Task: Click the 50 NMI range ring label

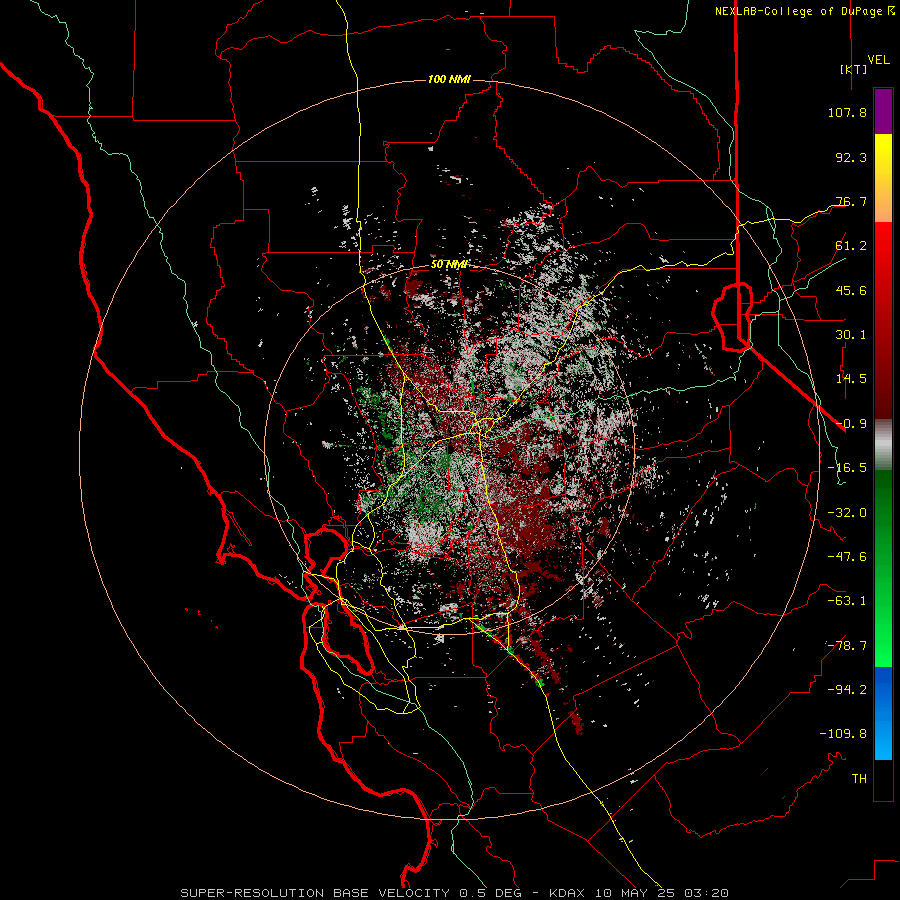Action: 449,265
